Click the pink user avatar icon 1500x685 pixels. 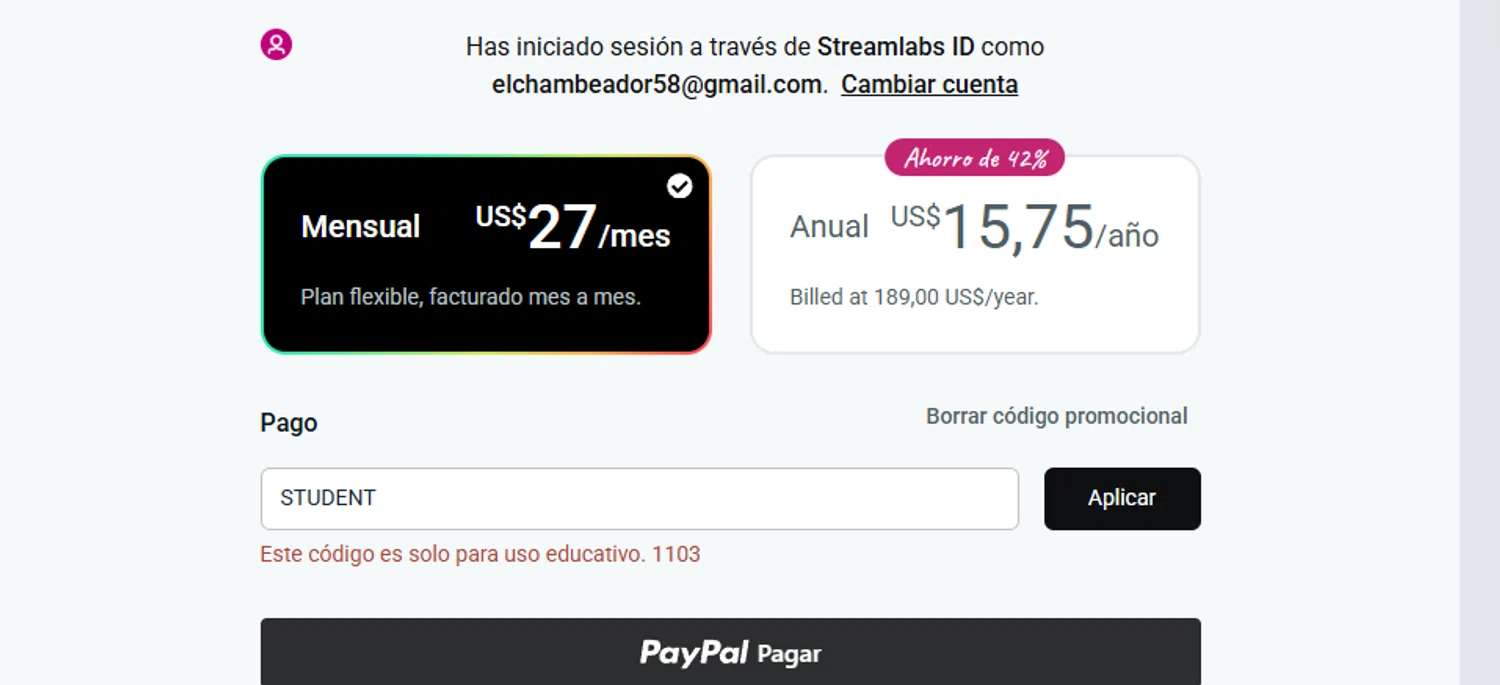pyautogui.click(x=276, y=44)
